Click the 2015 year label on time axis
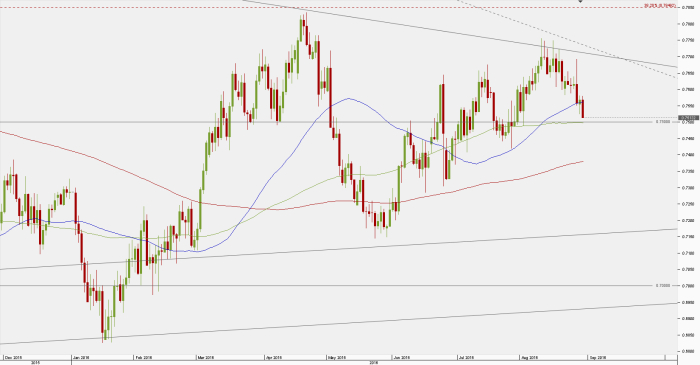The height and width of the screenshot is (365, 700). point(35,363)
